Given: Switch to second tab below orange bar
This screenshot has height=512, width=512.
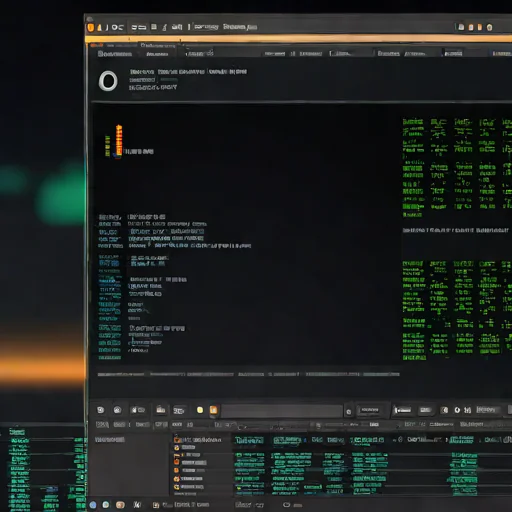Looking at the screenshot, I should point(157,54).
